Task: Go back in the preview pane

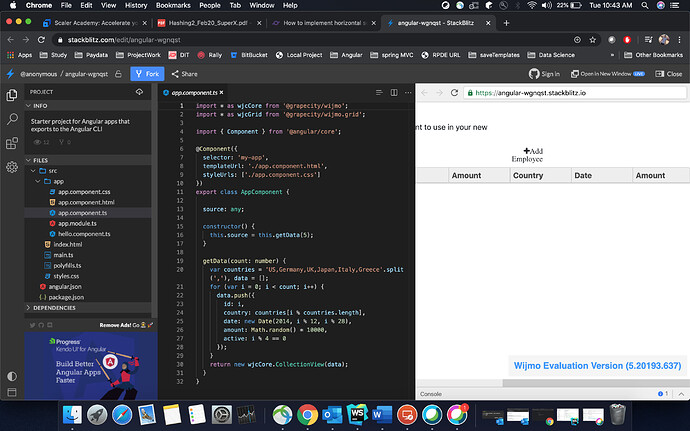Action: (424, 92)
